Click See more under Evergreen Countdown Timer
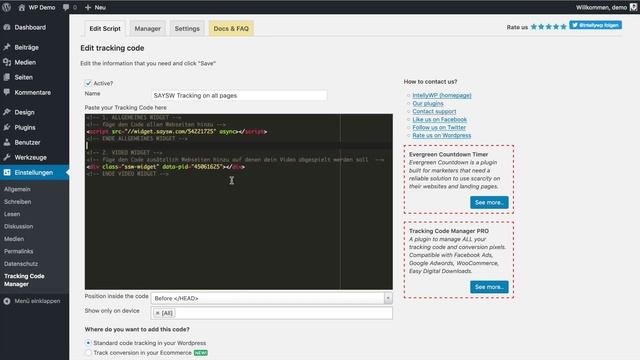The height and width of the screenshot is (360, 640). [489, 202]
